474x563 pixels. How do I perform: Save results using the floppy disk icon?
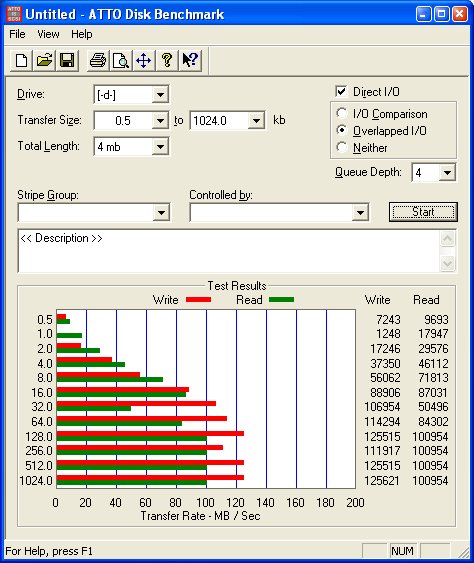[67, 60]
